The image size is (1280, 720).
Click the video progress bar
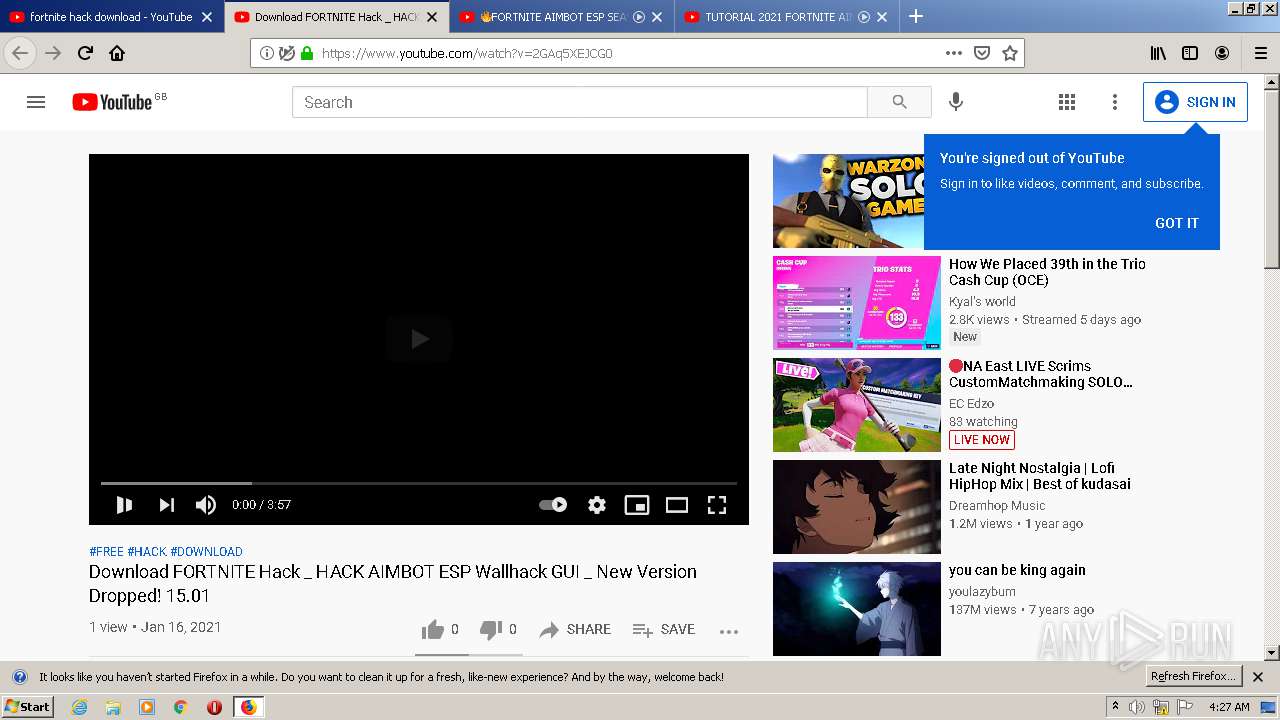tap(419, 484)
